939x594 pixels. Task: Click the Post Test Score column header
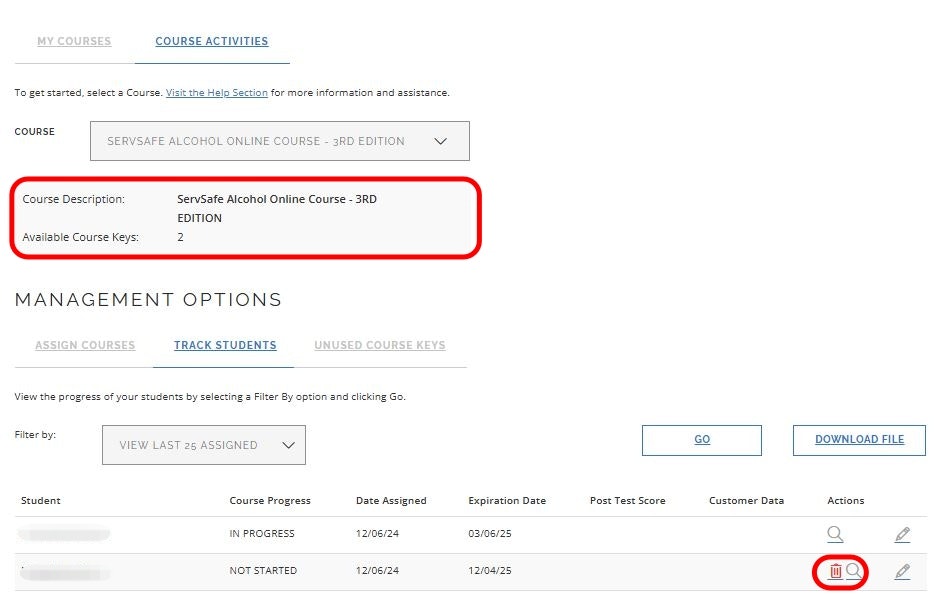[627, 501]
